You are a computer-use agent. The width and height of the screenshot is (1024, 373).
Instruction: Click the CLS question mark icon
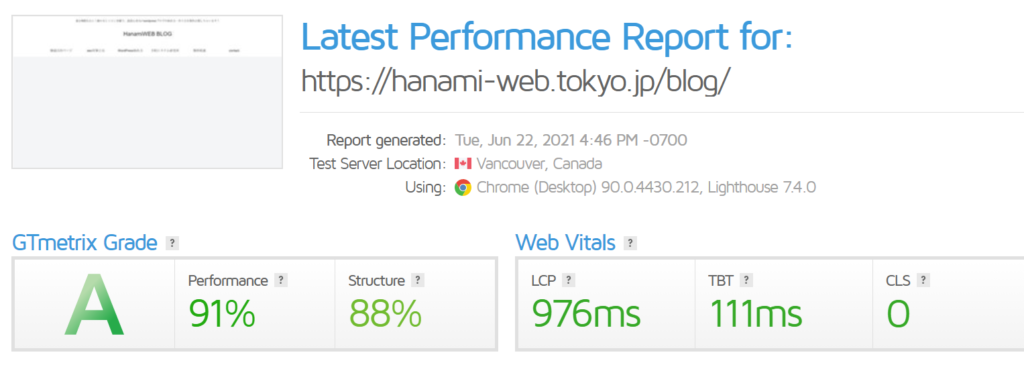(x=923, y=280)
